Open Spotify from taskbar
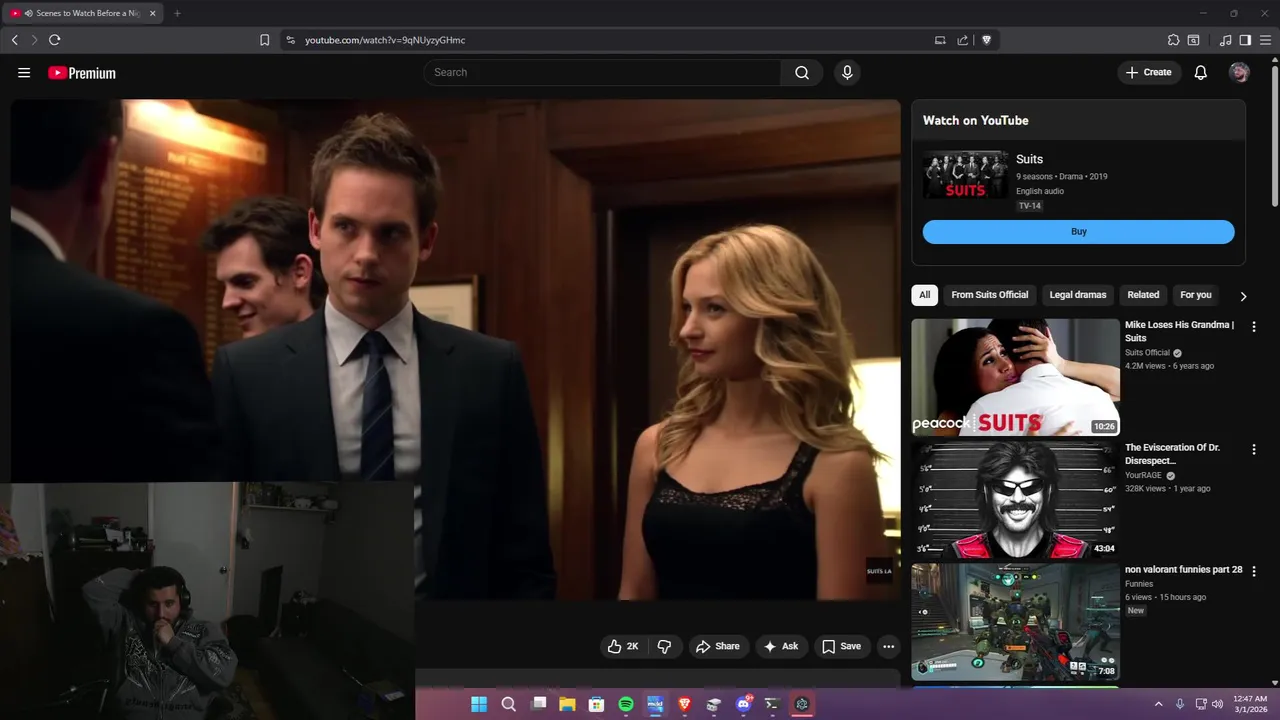 626,704
